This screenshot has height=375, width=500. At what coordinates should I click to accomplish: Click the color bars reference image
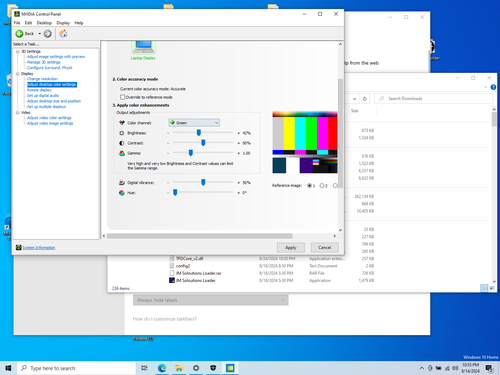point(305,143)
